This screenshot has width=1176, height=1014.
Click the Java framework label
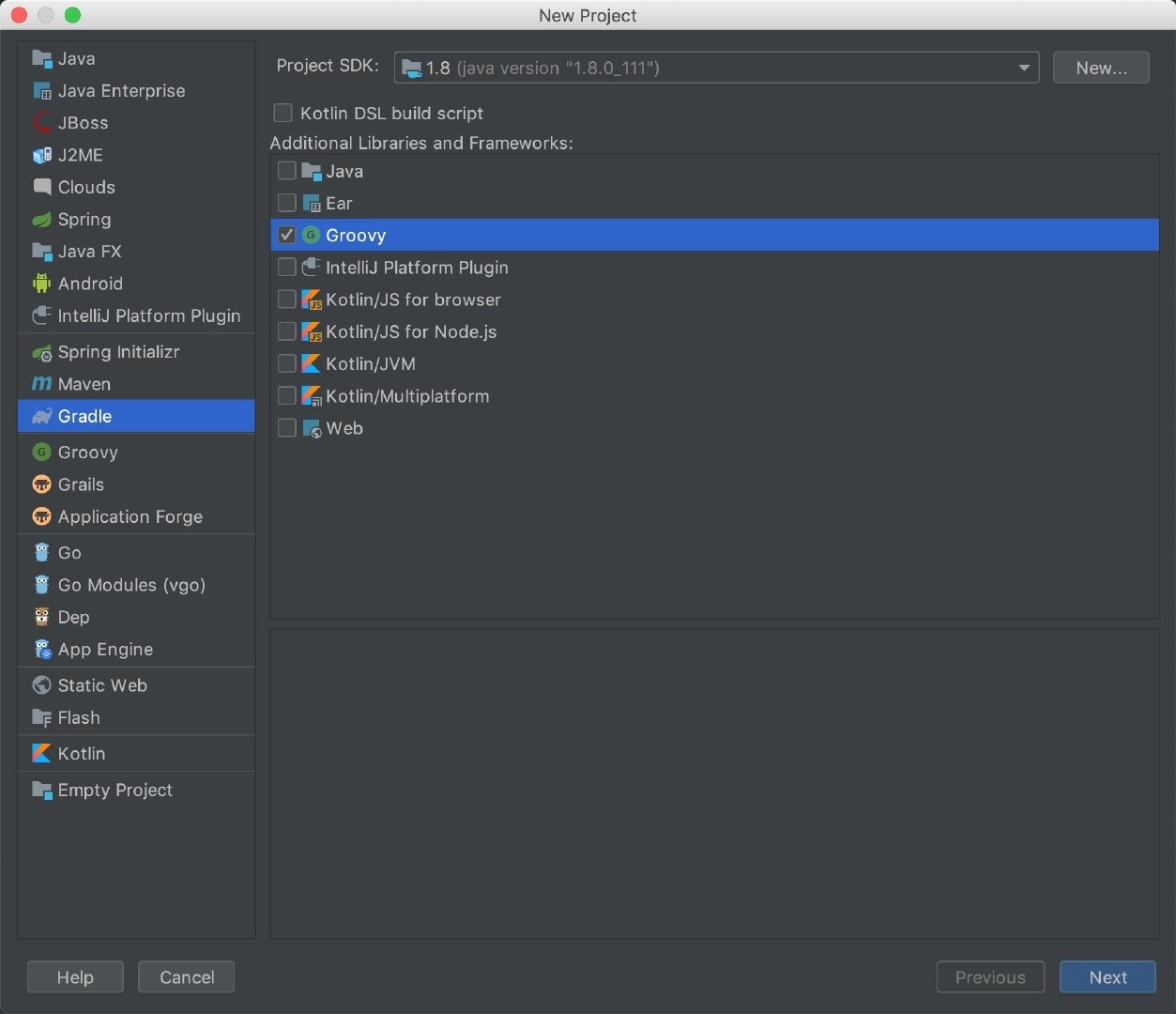[x=344, y=171]
